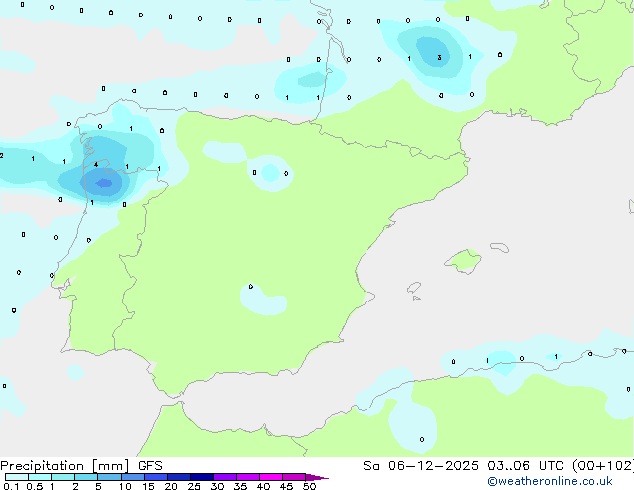Click the '40' legend scale label
Image resolution: width=634 pixels, height=490 pixels.
pos(263,486)
